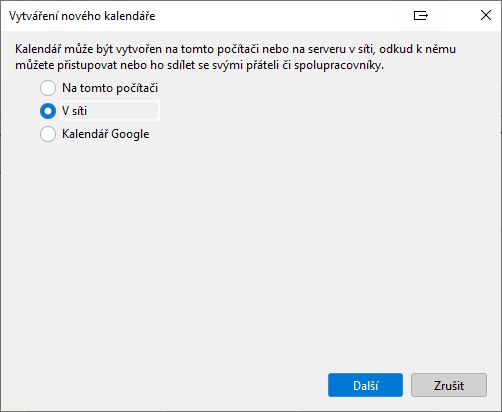Screen dimensions: 502x412
Task: Click the description paragraph about calendar location
Action: (235, 57)
